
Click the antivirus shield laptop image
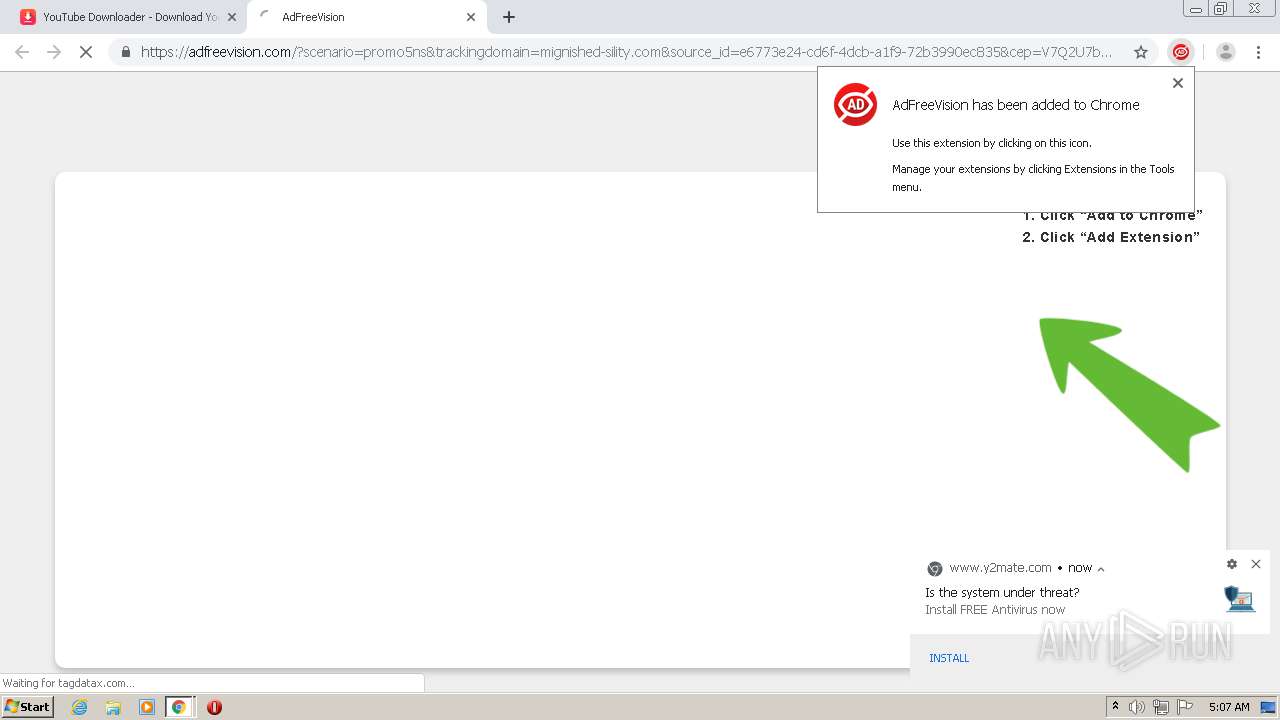(x=1239, y=598)
